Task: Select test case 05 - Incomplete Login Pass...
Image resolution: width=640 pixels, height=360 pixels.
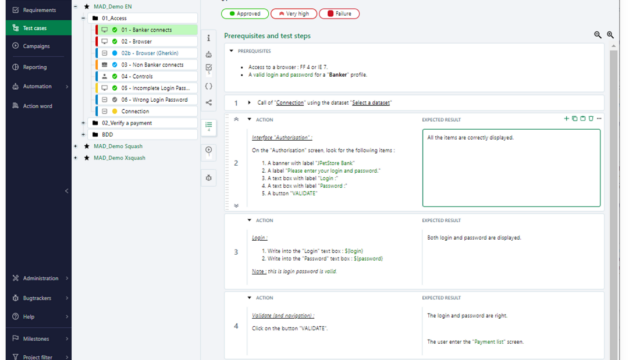Action: pyautogui.click(x=147, y=88)
